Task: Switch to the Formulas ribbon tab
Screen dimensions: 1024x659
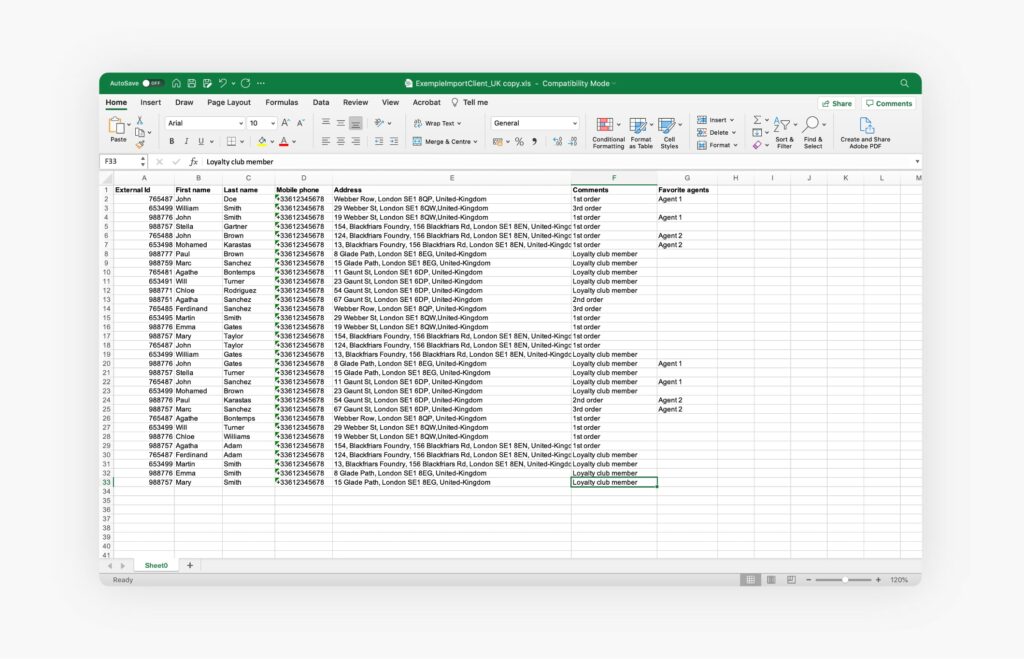Action: 281,102
